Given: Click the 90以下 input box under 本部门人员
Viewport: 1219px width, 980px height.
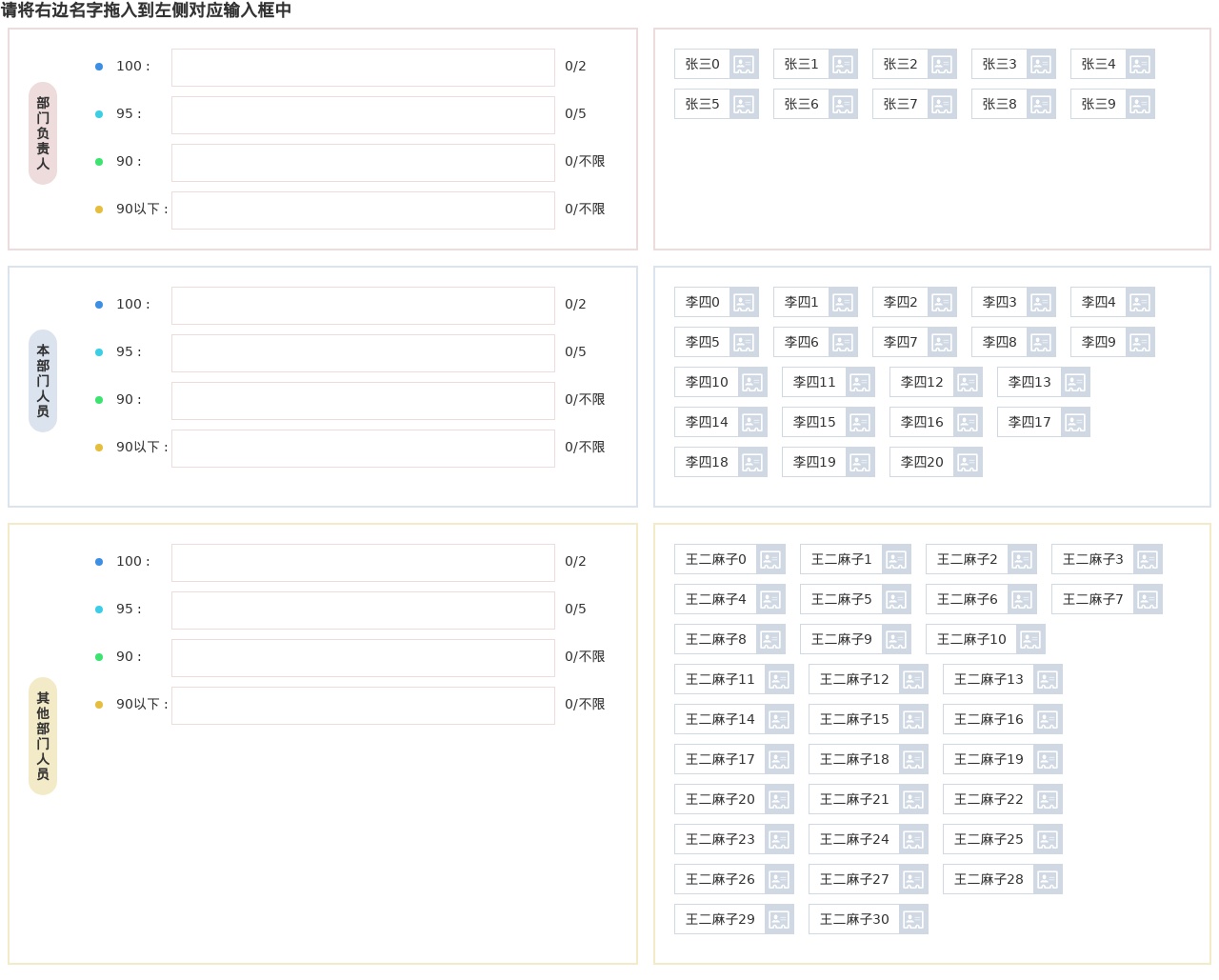Looking at the screenshot, I should [363, 449].
